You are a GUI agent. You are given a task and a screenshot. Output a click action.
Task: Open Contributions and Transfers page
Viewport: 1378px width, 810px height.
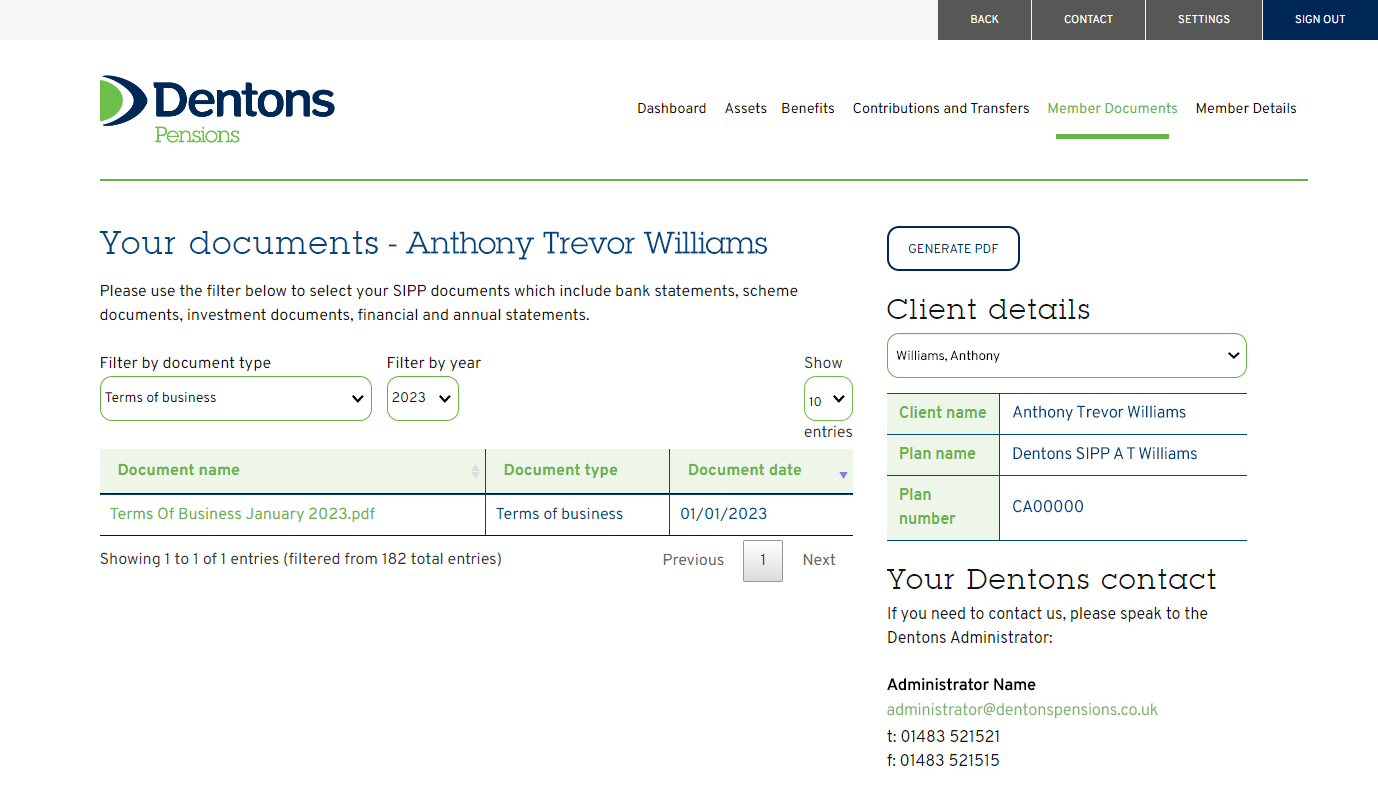[941, 108]
